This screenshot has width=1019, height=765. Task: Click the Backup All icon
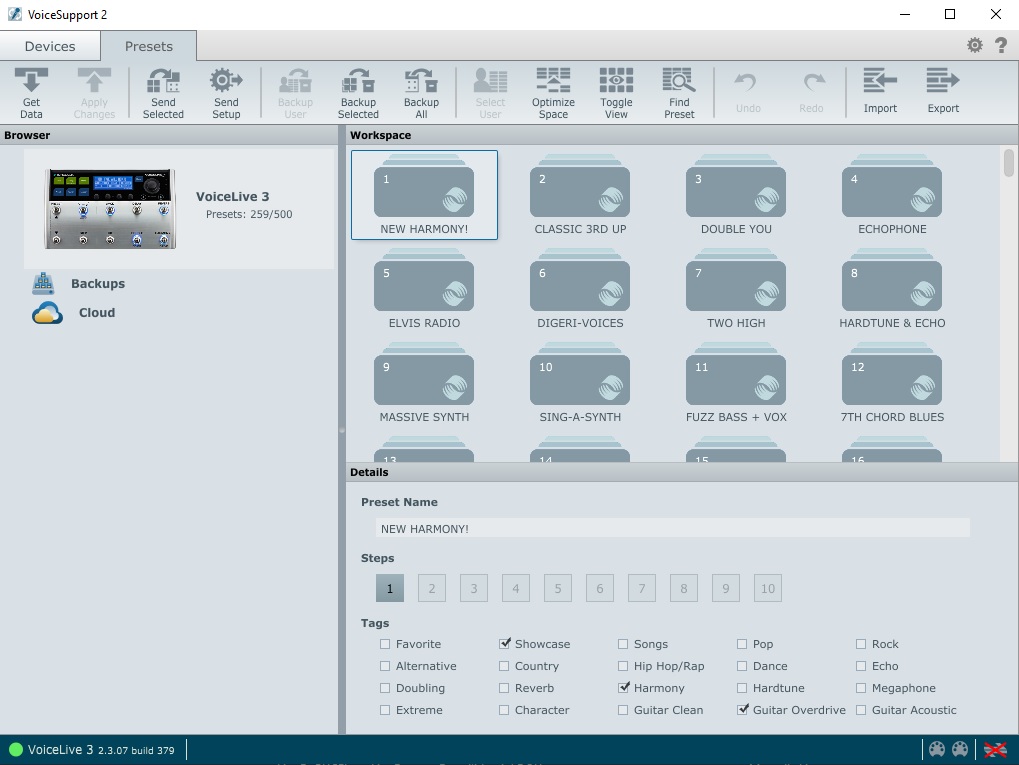pyautogui.click(x=421, y=93)
